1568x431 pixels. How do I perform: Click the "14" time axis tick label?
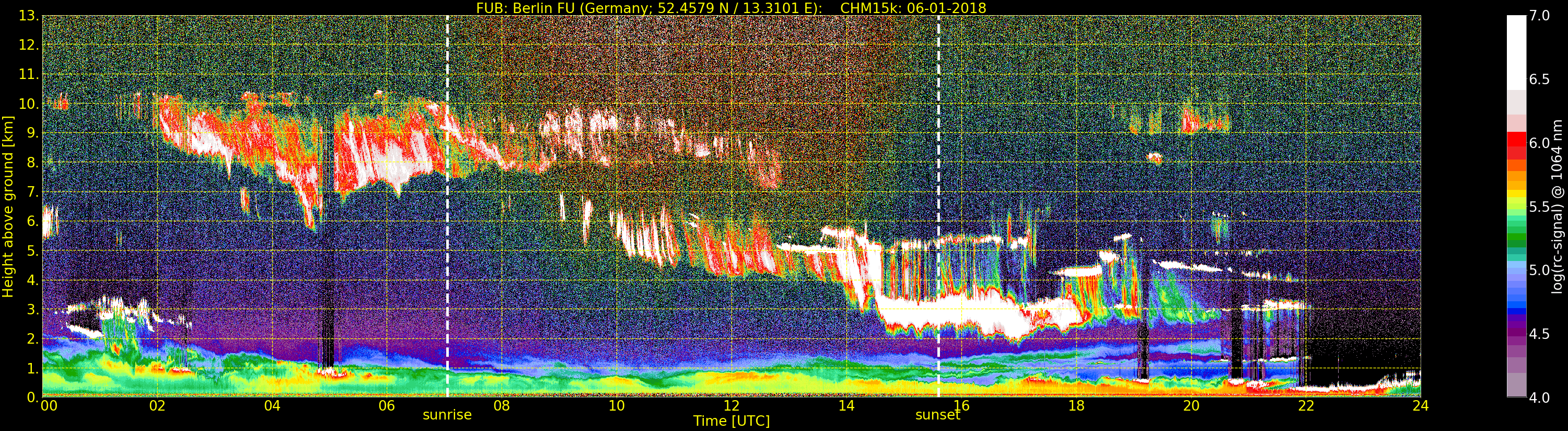(x=846, y=405)
